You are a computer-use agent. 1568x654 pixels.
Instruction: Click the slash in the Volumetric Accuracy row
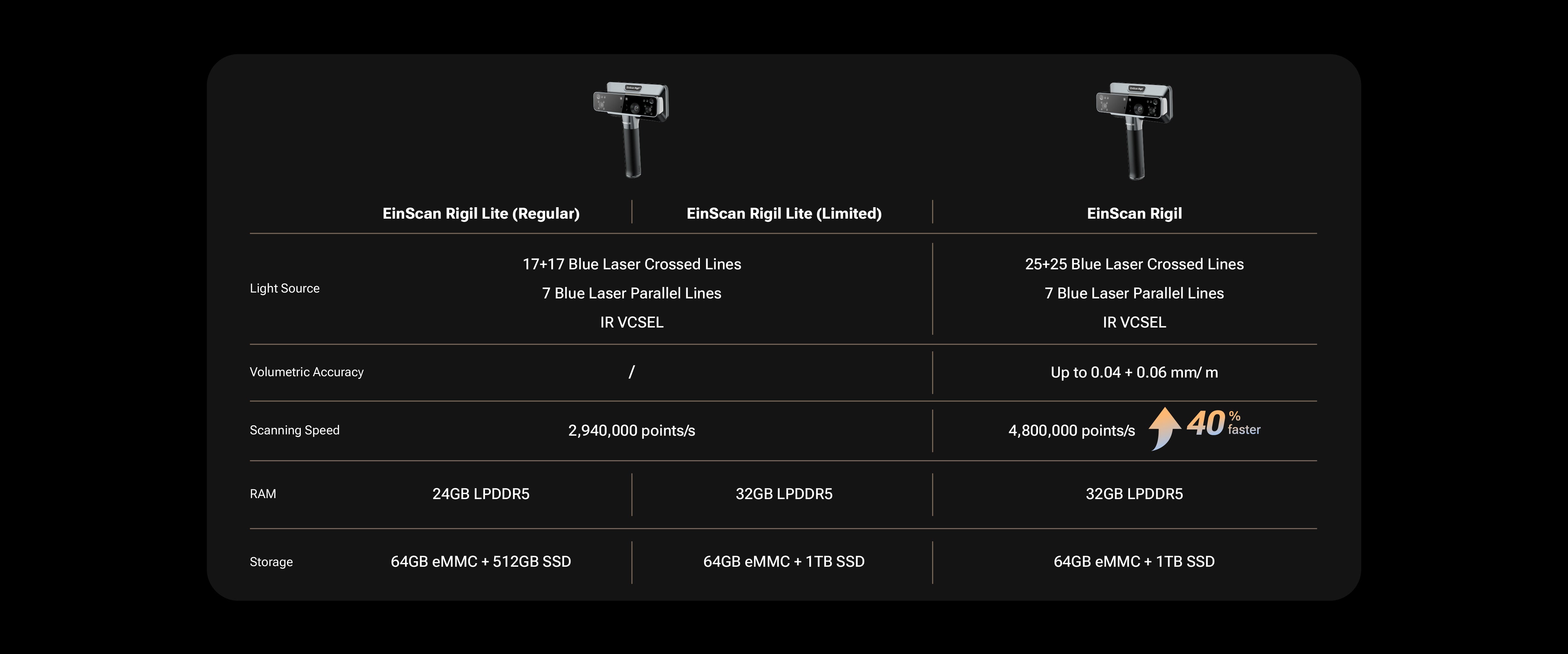click(632, 372)
